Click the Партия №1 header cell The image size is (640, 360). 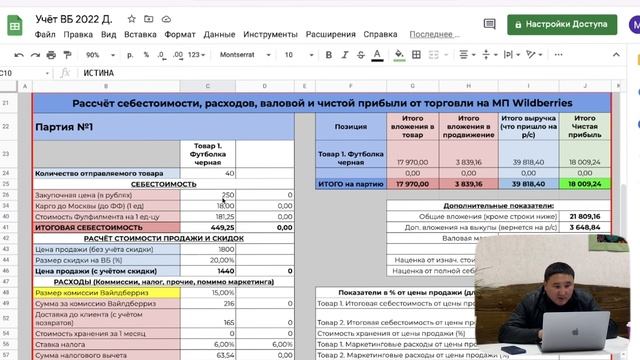164,127
